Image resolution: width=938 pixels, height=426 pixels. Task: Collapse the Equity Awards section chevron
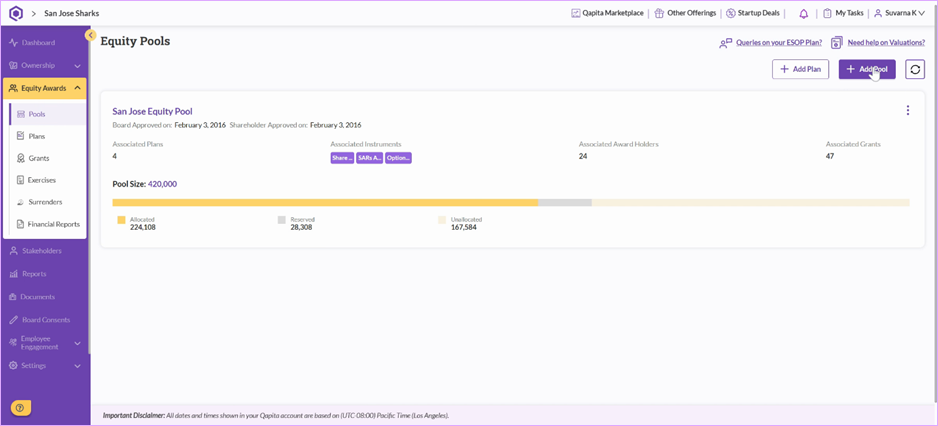77,89
